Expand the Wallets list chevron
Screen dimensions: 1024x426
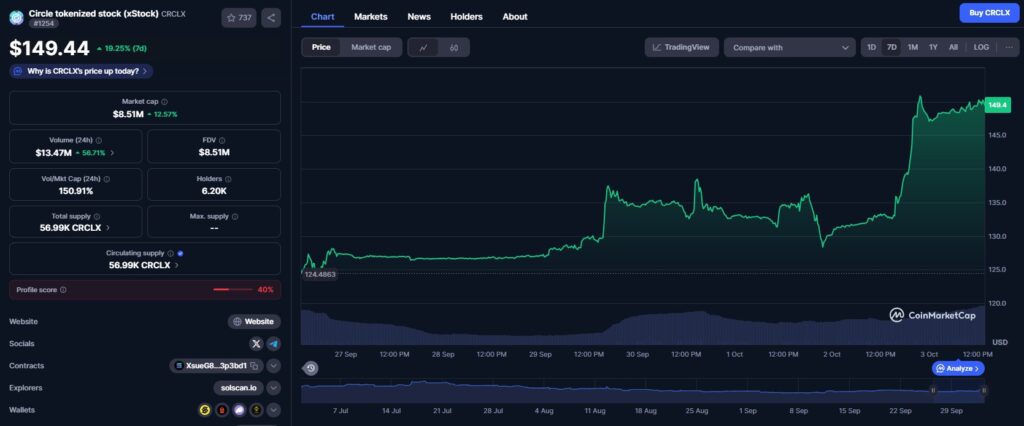pos(273,410)
